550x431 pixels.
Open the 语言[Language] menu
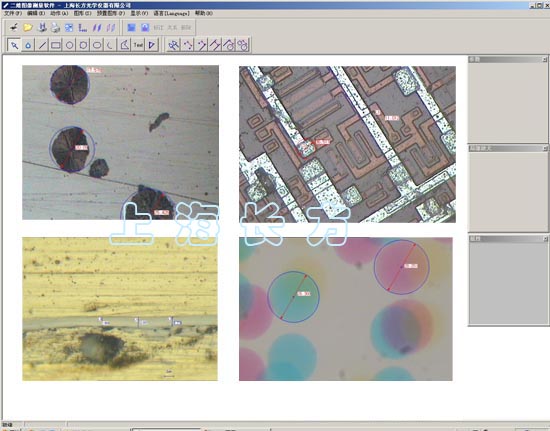coord(172,13)
